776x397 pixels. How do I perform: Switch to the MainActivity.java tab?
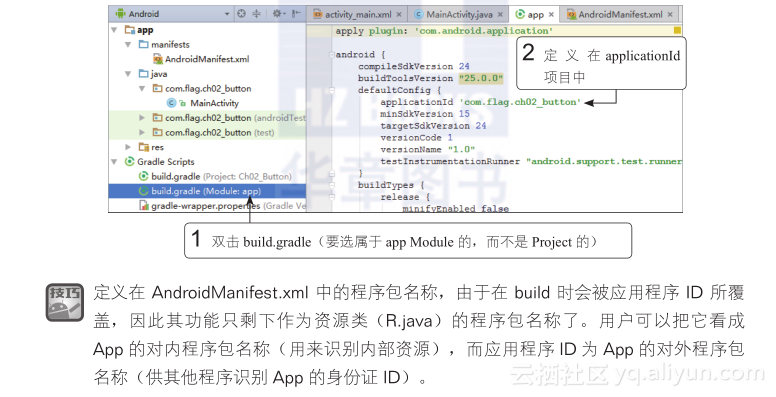pos(460,15)
